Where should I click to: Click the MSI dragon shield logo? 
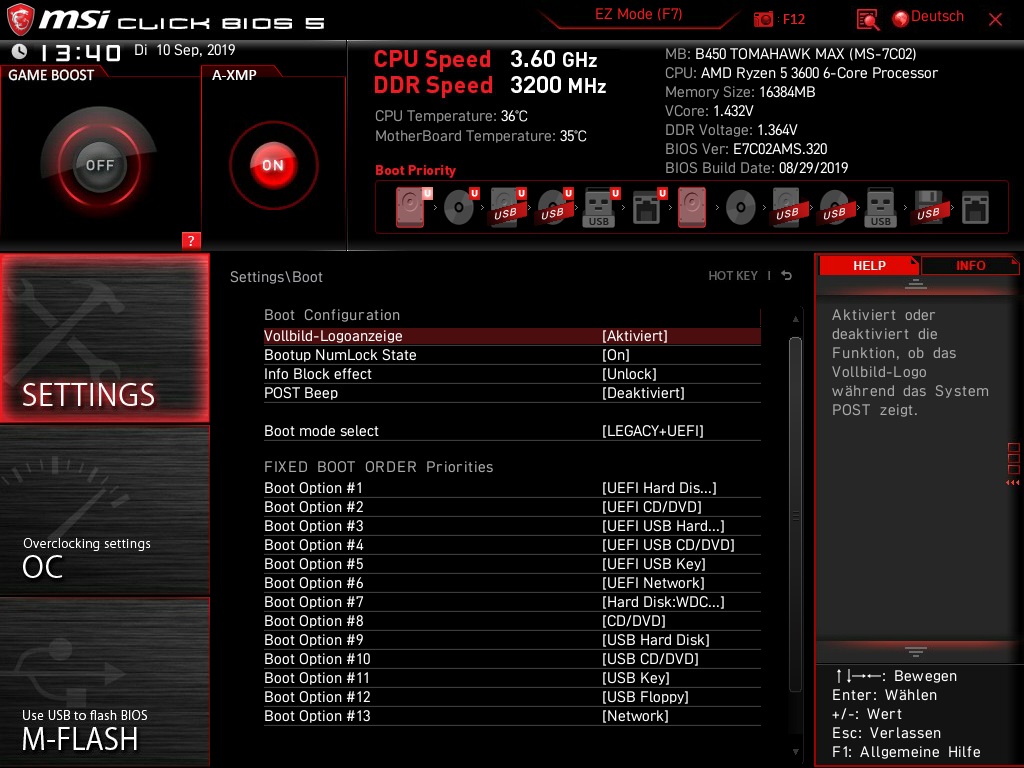(20, 19)
